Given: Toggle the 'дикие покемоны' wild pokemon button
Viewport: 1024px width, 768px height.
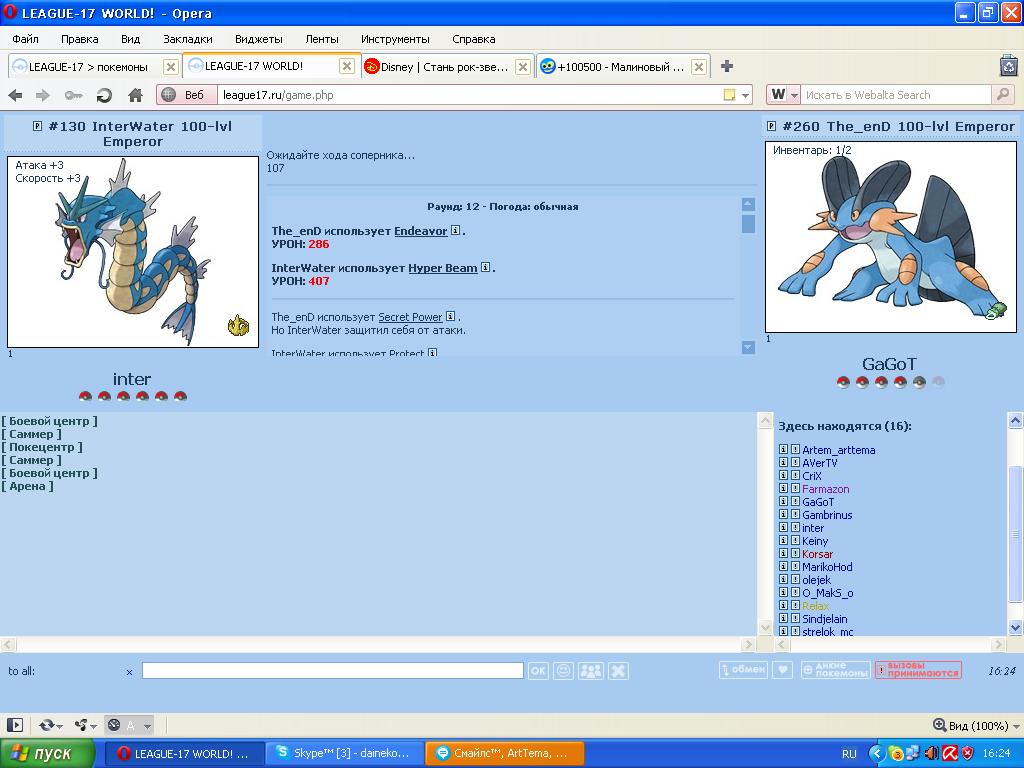Looking at the screenshot, I should [x=835, y=669].
